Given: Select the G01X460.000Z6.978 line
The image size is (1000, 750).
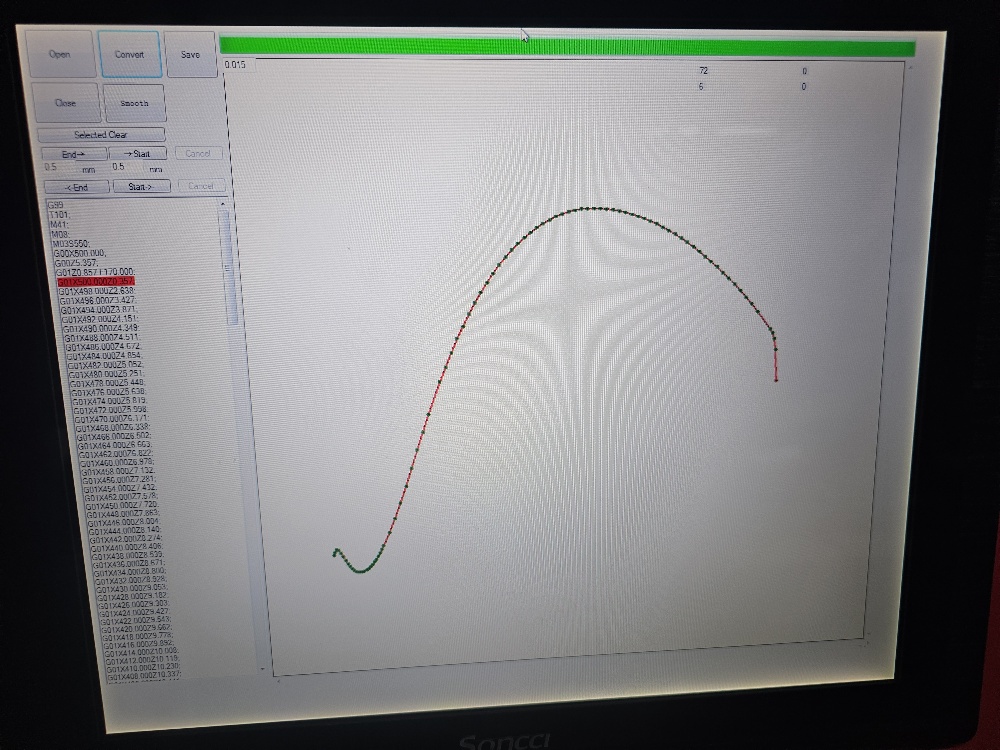Looking at the screenshot, I should 117,462.
